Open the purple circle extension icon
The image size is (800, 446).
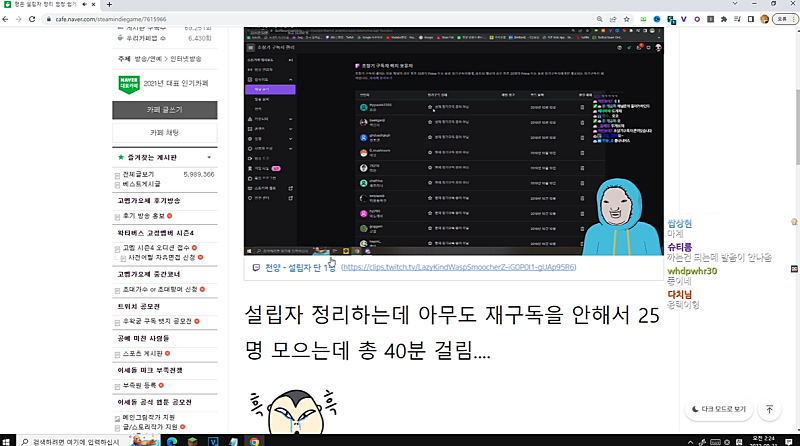(697, 19)
